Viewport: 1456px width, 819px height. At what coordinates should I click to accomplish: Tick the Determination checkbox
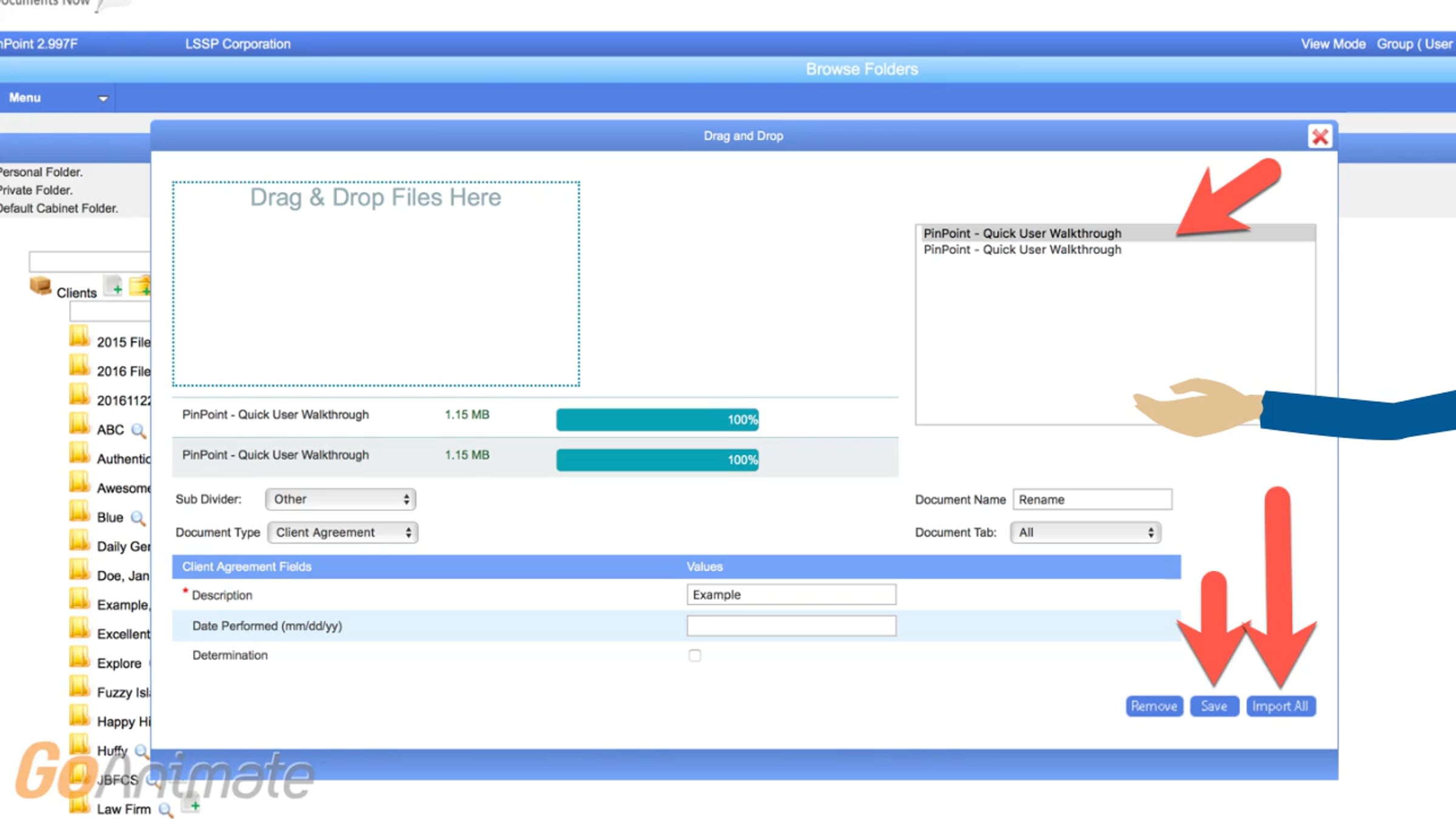pyautogui.click(x=695, y=655)
